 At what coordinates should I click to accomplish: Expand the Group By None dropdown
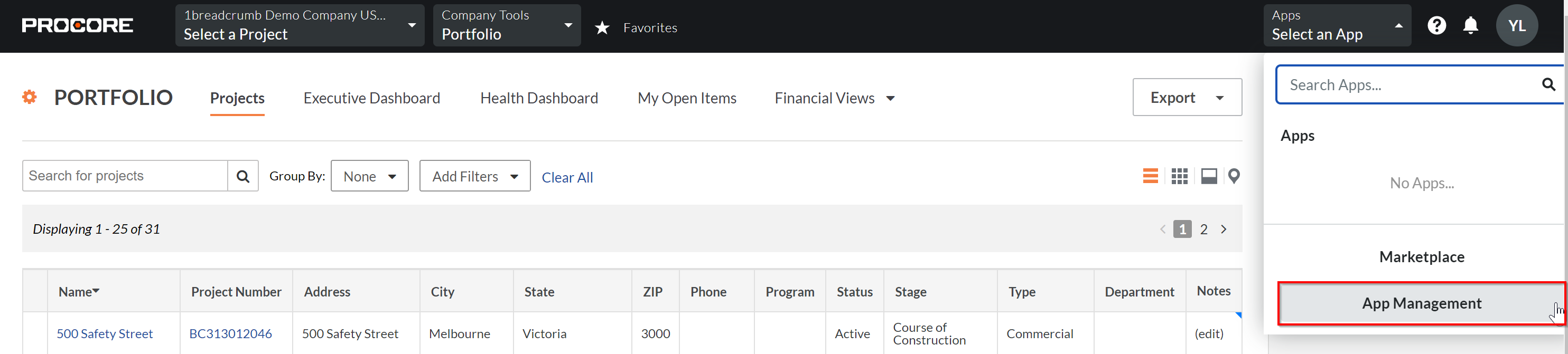pos(369,176)
